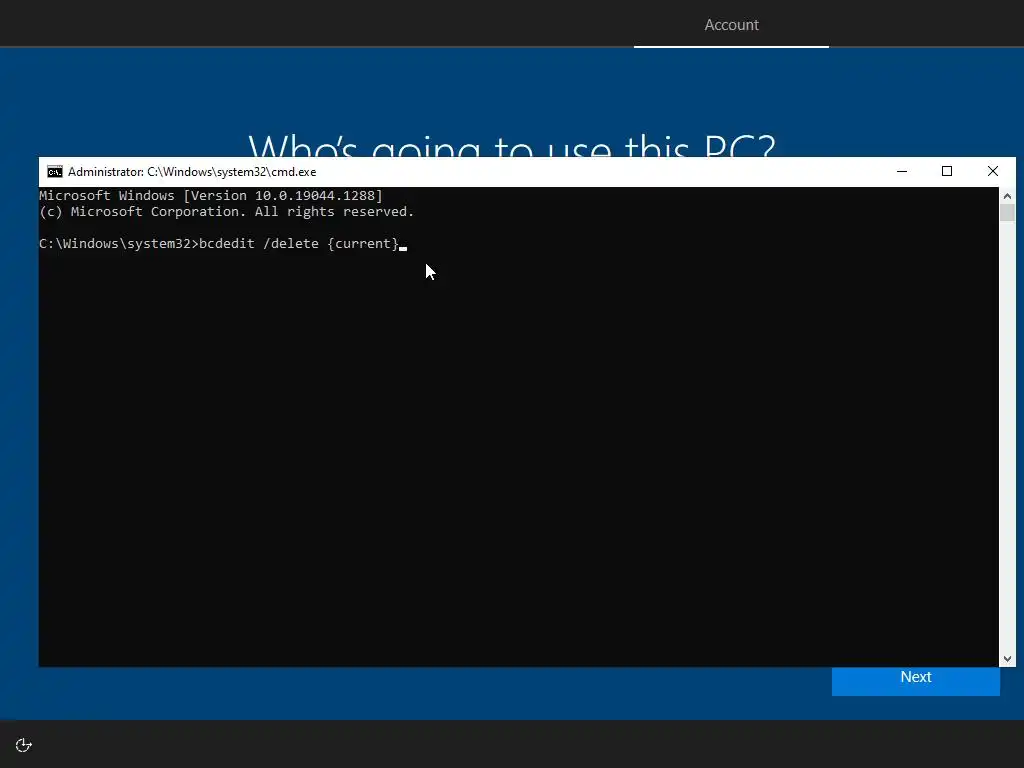Click the cmd scrollbar thumb

1007,213
